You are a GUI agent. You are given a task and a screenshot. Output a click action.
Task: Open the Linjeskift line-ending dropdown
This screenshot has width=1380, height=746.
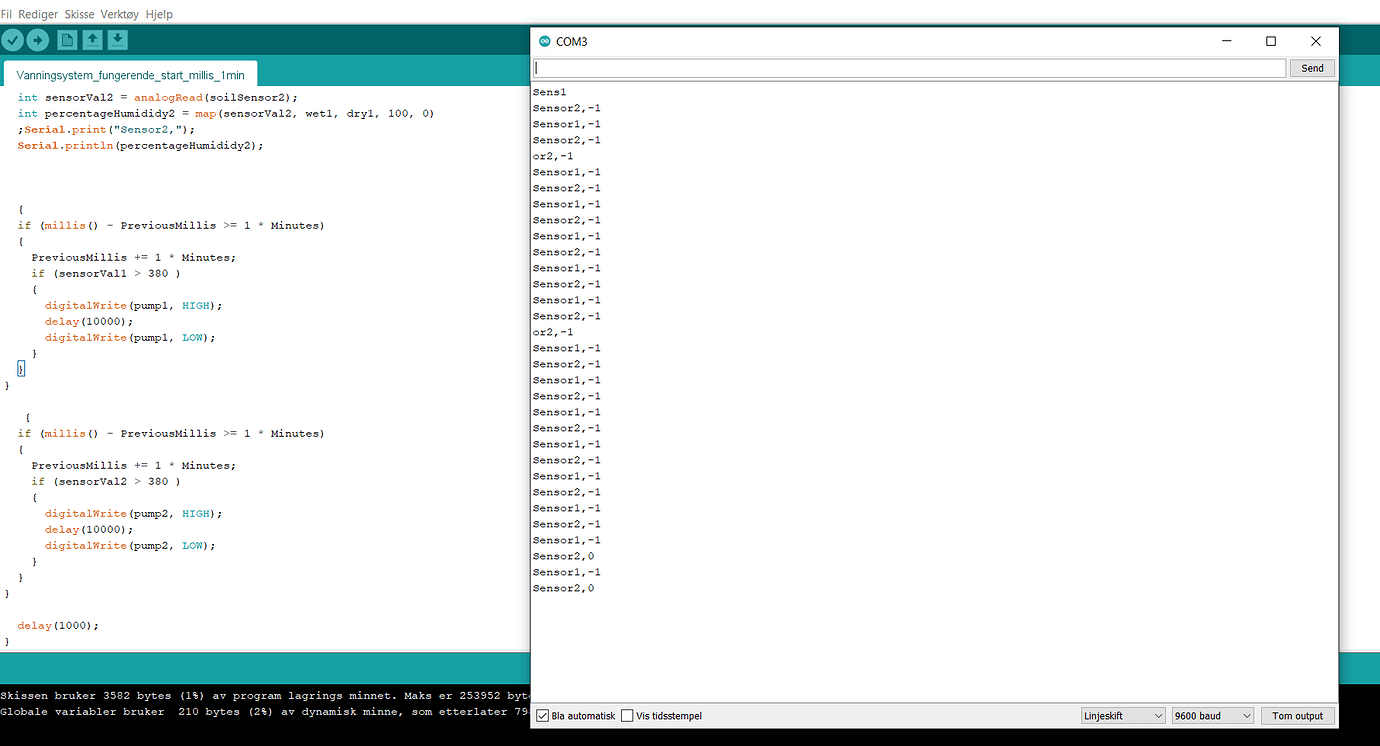1122,715
